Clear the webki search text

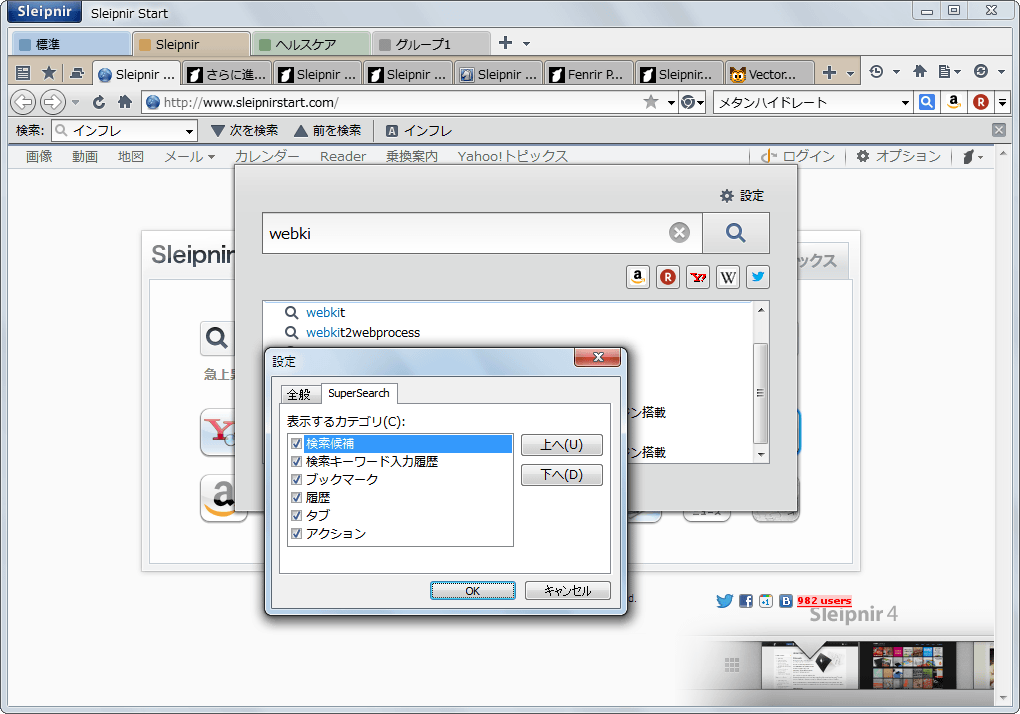(679, 233)
